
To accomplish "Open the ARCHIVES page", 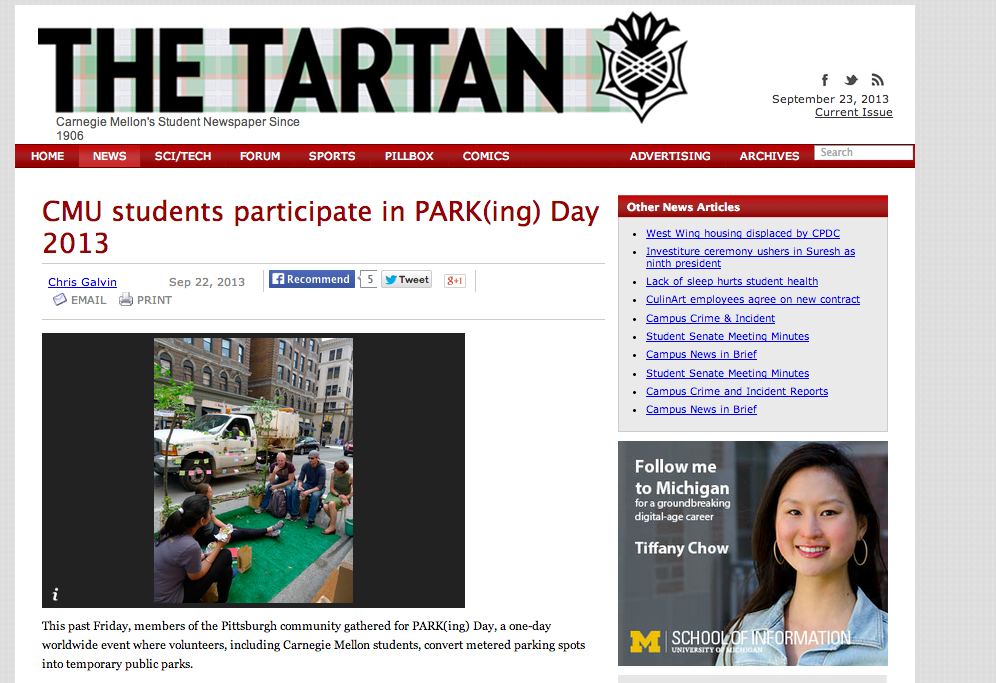I will click(x=769, y=156).
